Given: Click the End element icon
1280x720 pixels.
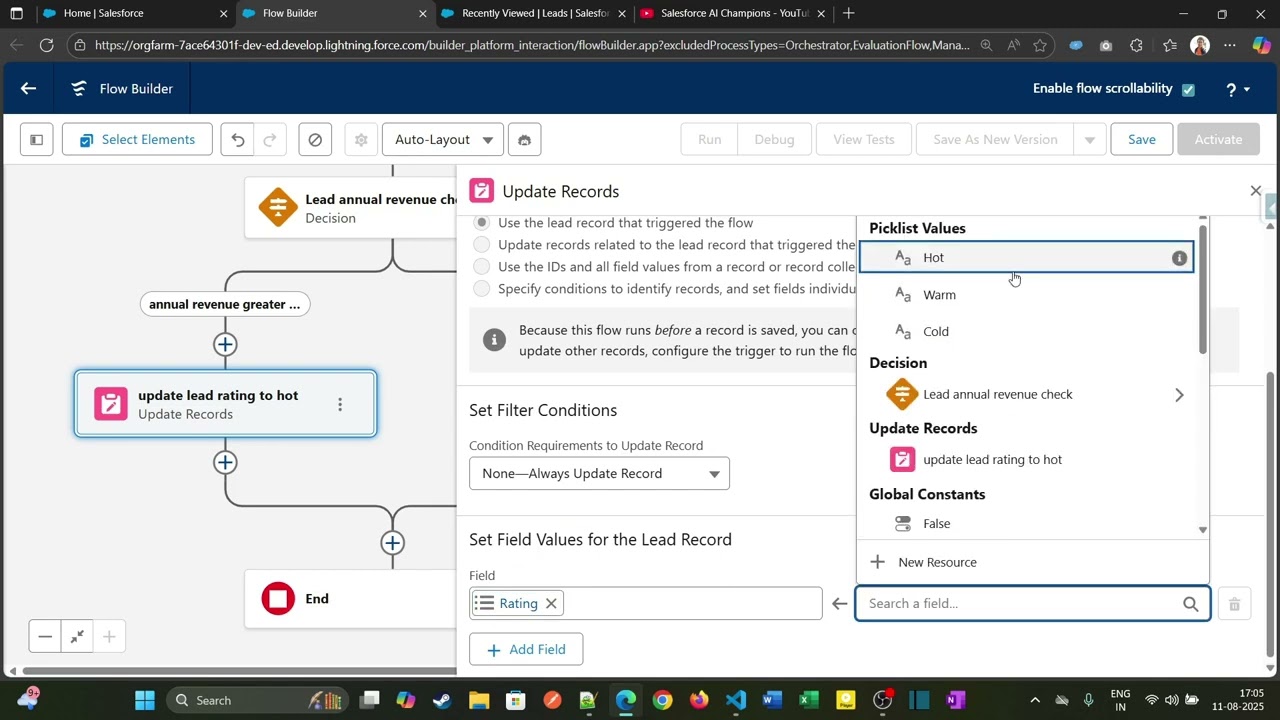Looking at the screenshot, I should pos(278,599).
